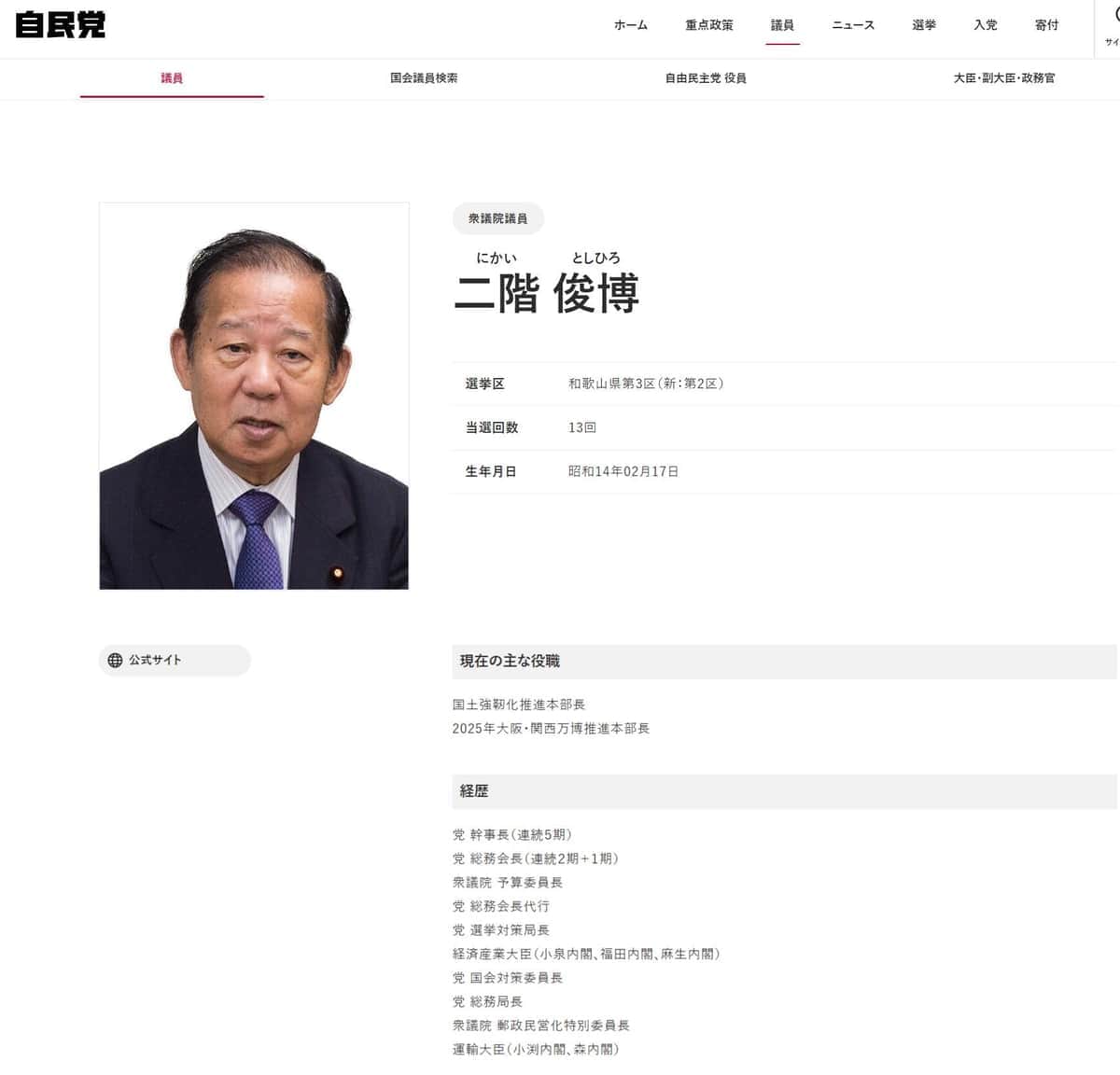Open the 重点政策 menu item
Viewport: 1120px width, 1075px height.
pos(708,26)
